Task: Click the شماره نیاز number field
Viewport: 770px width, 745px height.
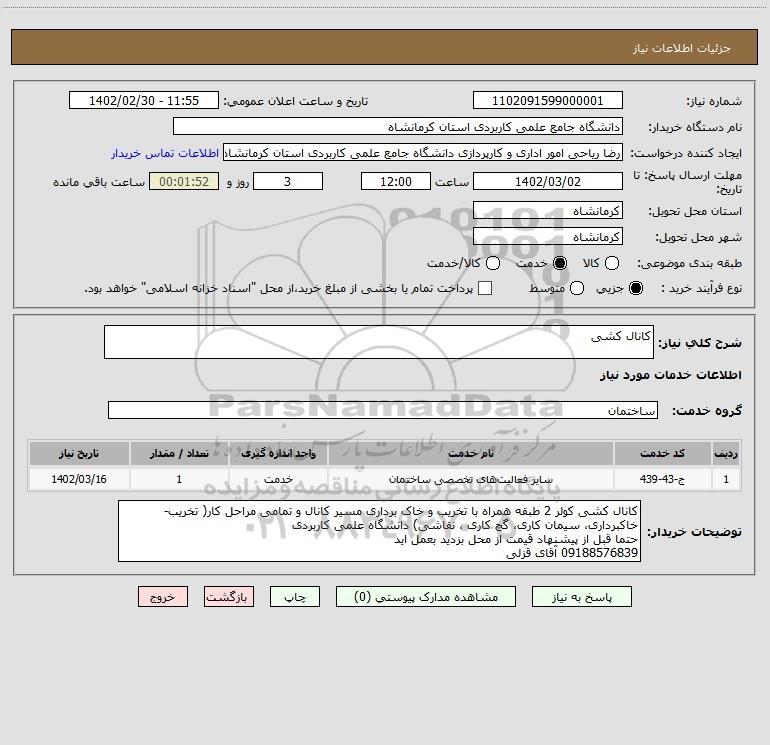Action: pyautogui.click(x=548, y=101)
